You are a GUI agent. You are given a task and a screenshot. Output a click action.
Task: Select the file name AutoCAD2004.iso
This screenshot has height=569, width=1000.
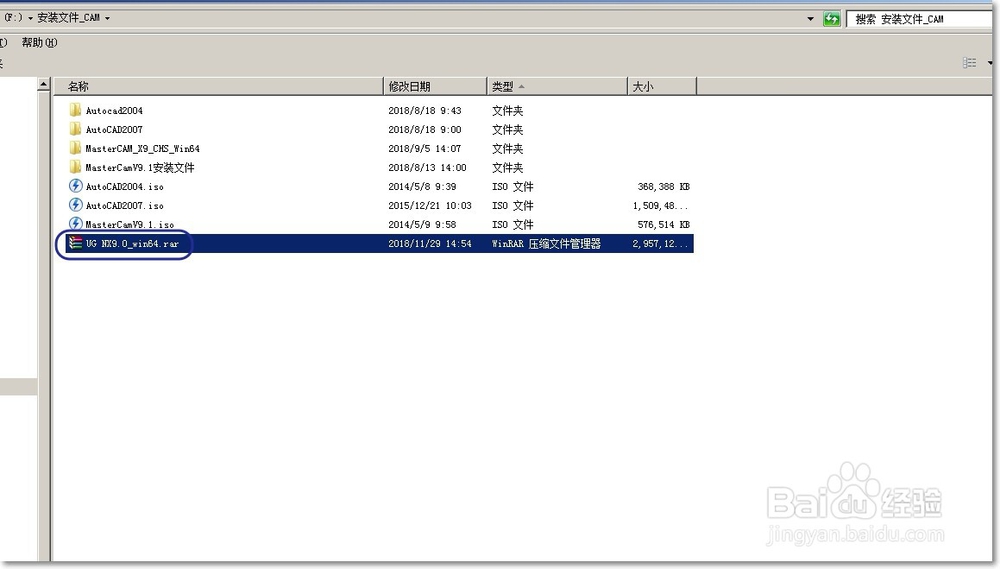tap(125, 187)
